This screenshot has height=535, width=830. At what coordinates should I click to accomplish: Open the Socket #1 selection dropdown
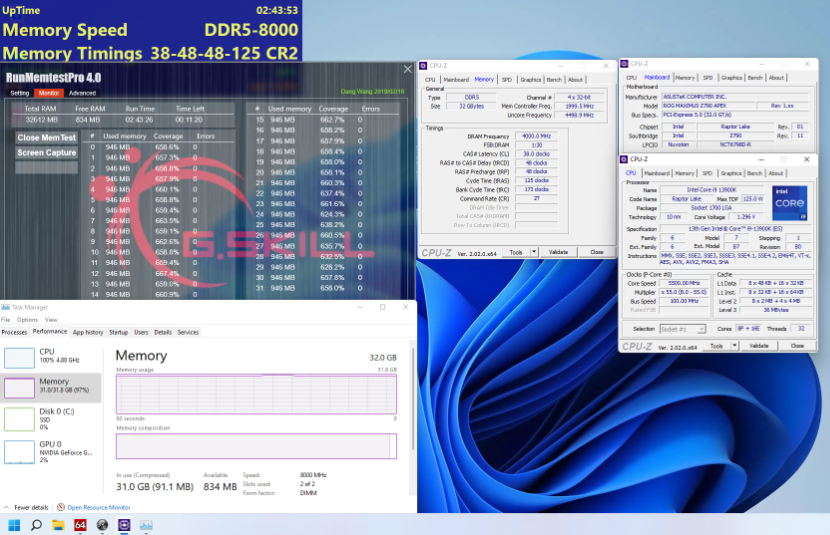coord(683,329)
